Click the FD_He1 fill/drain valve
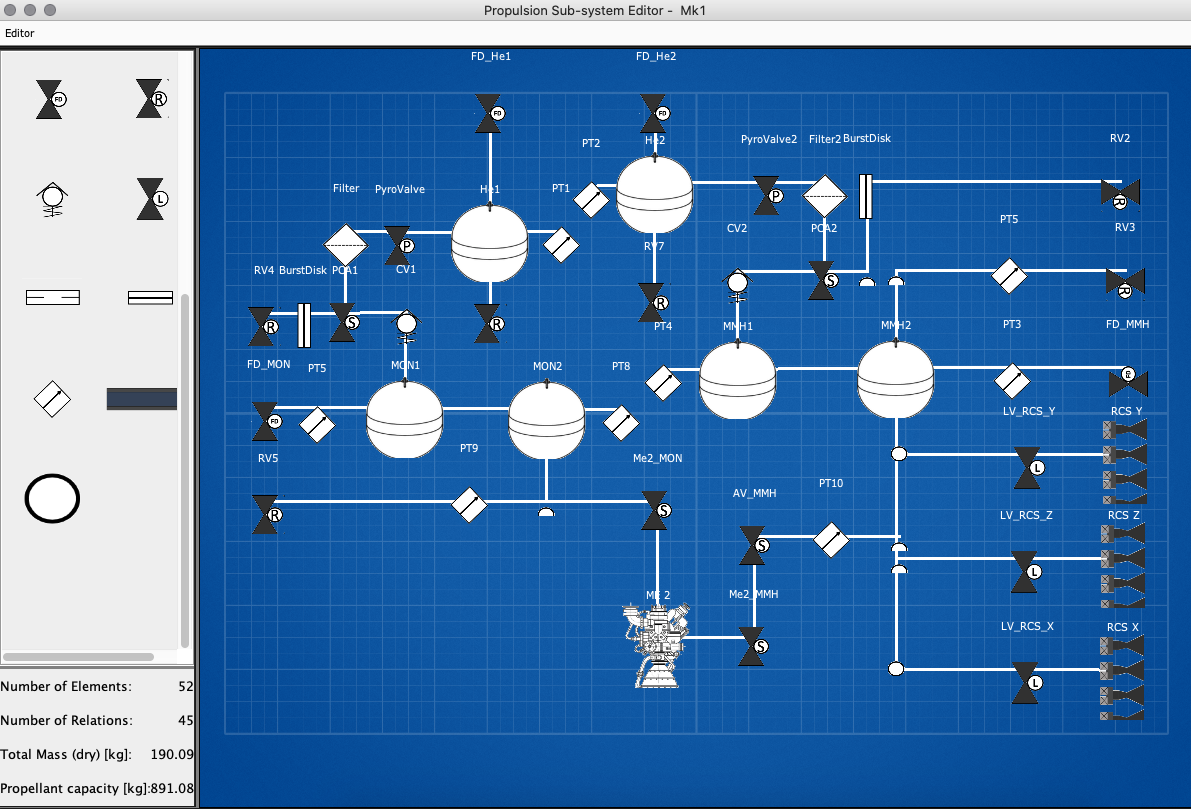Image resolution: width=1191 pixels, height=809 pixels. point(489,114)
